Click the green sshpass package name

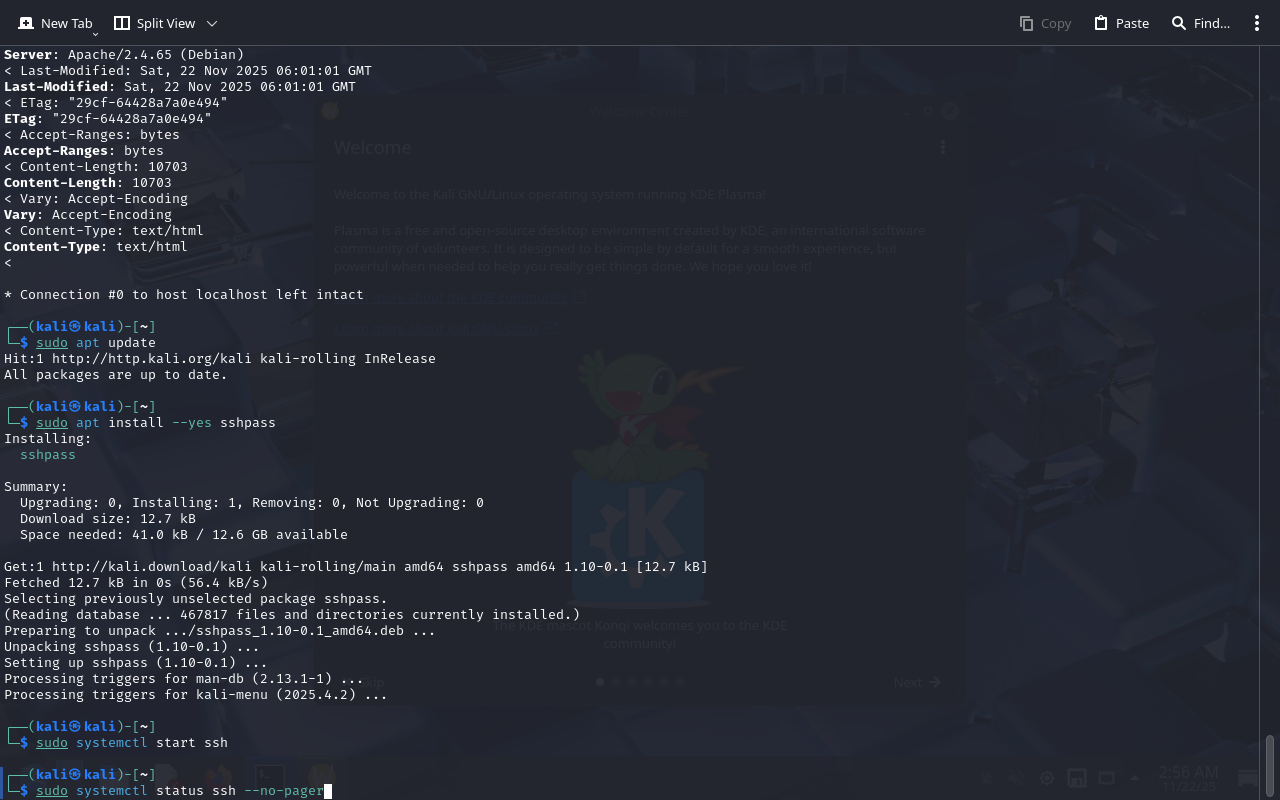(47, 454)
